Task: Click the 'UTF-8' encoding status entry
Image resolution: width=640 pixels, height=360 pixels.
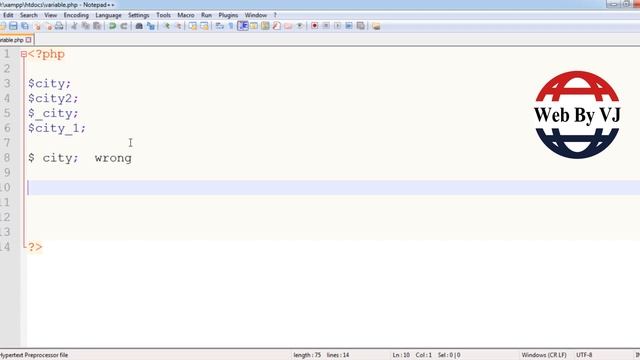Action: [x=584, y=355]
